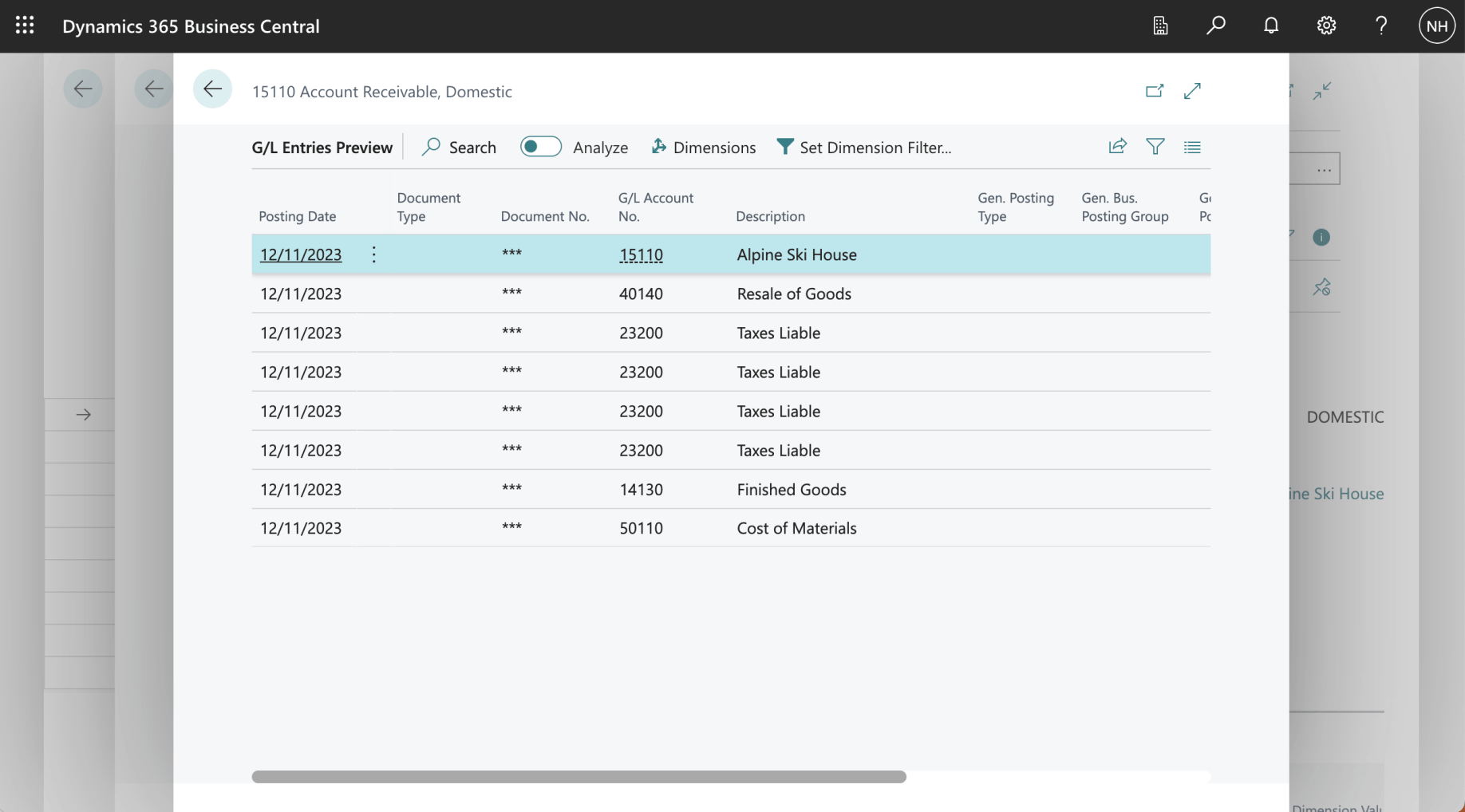Open G/L account 15110 link
The image size is (1465, 812).
click(x=641, y=254)
